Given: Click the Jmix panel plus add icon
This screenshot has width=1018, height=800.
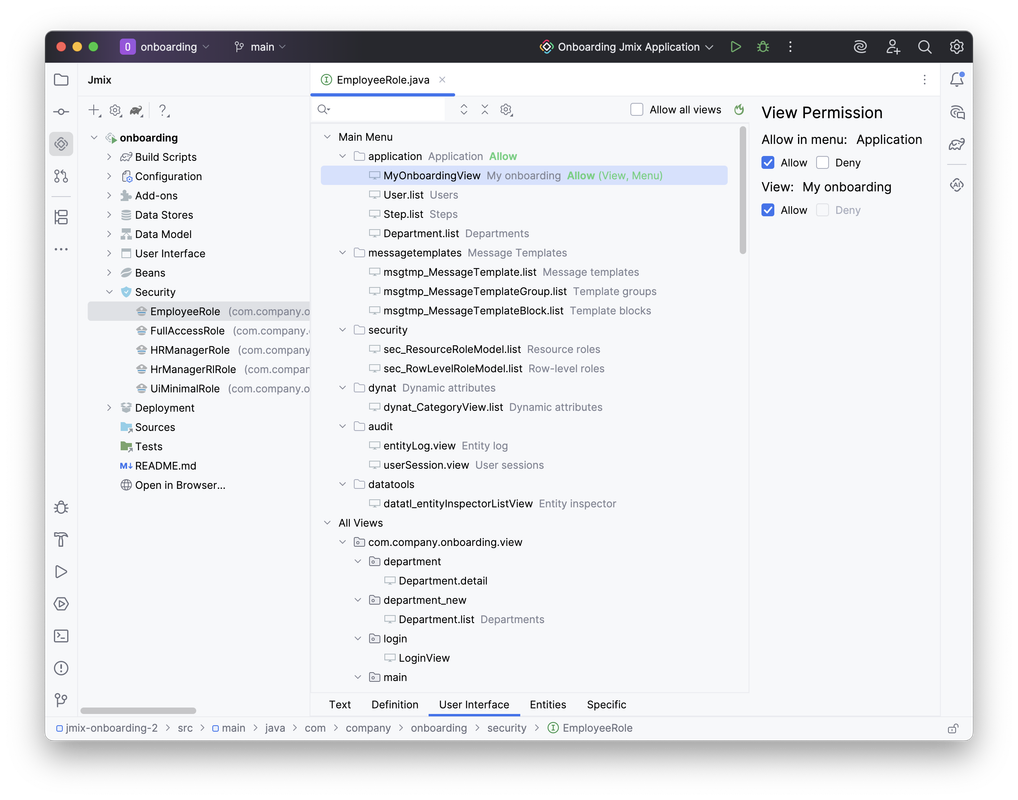Looking at the screenshot, I should [x=94, y=110].
